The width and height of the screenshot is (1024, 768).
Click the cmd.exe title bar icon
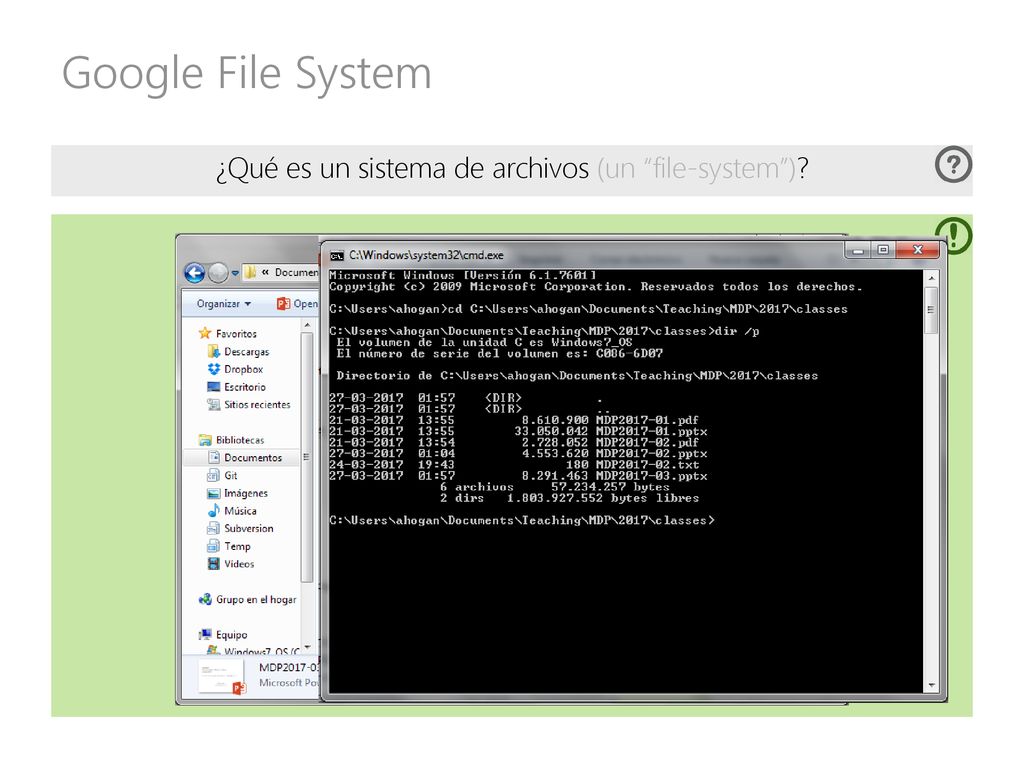pyautogui.click(x=337, y=255)
